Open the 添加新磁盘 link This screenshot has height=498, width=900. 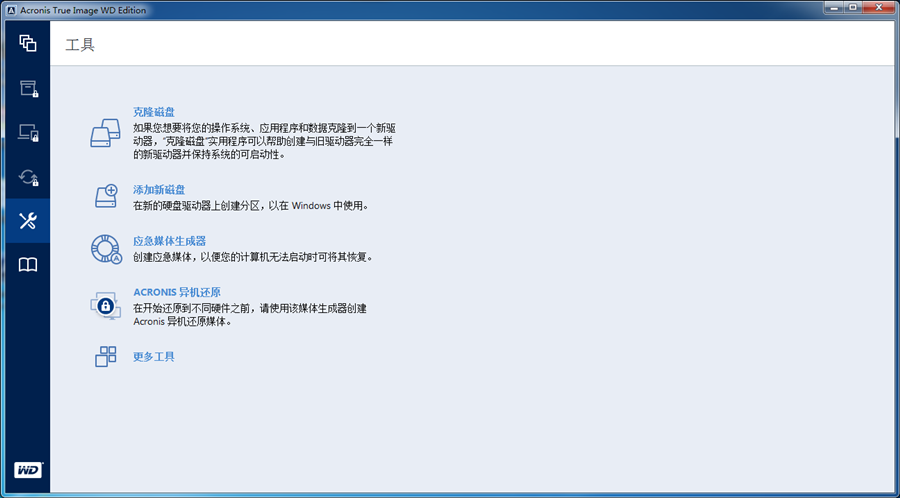point(159,189)
